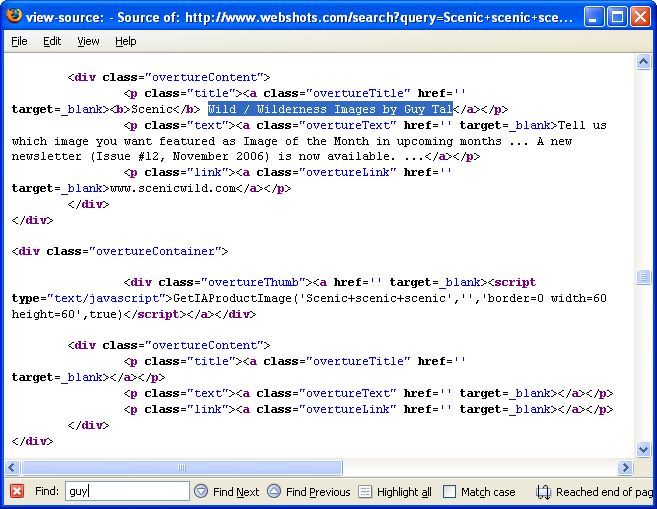
Task: Click the Find text input field
Action: click(127, 491)
